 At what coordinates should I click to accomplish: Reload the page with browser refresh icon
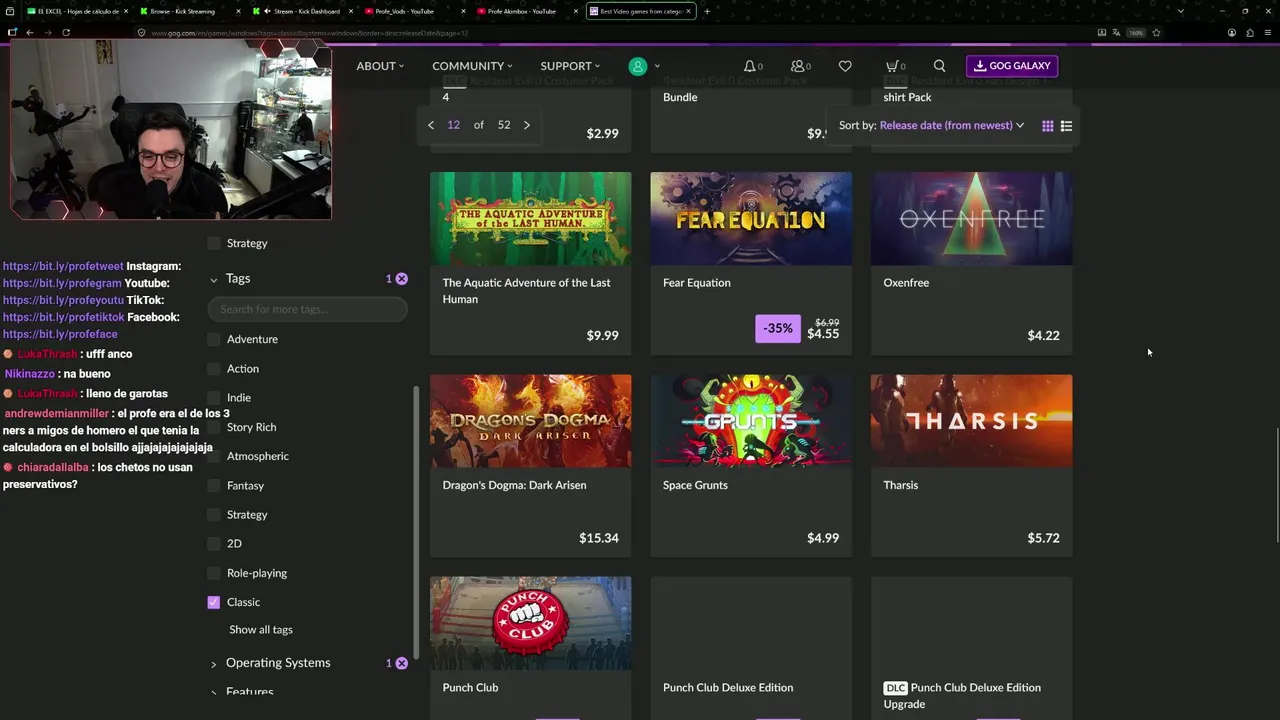pyautogui.click(x=66, y=32)
